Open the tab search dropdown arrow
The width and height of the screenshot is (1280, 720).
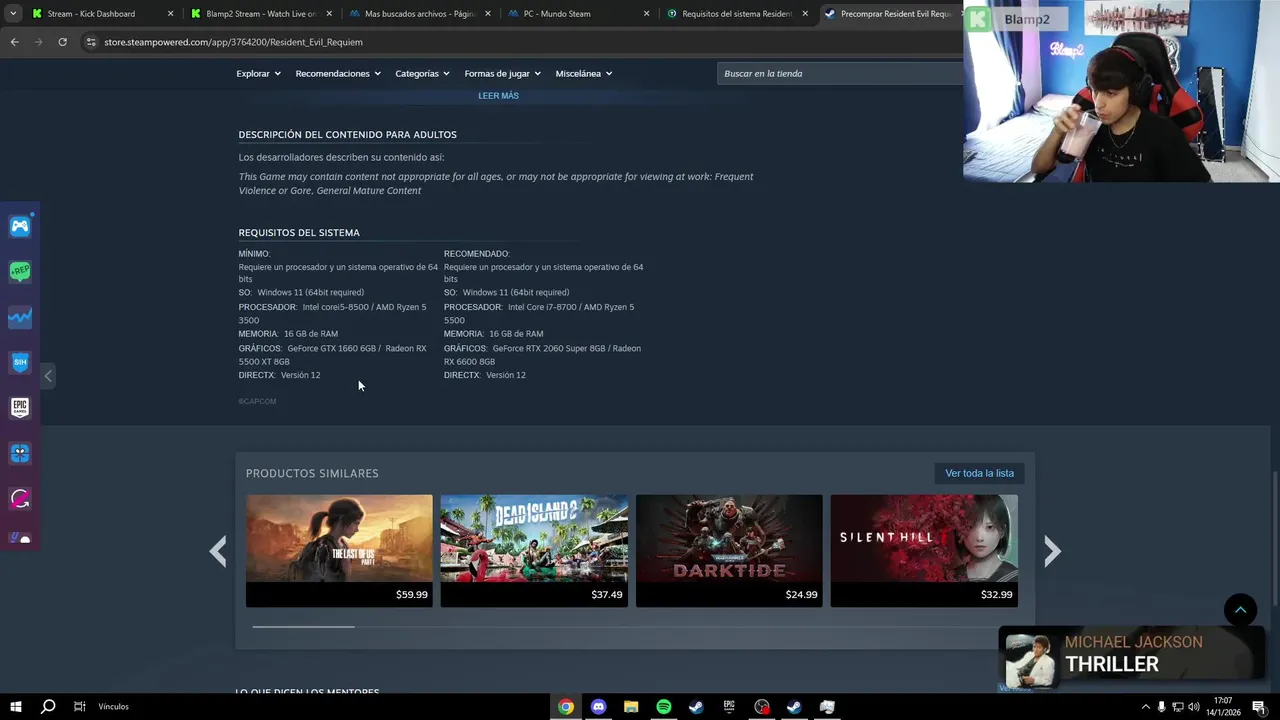point(13,14)
